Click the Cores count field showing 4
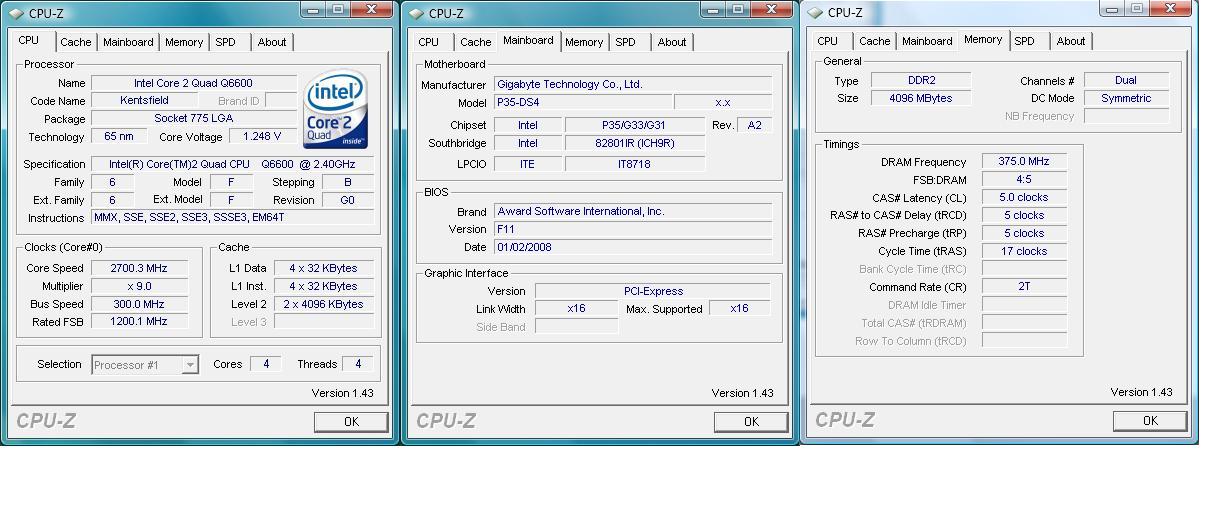 point(266,365)
